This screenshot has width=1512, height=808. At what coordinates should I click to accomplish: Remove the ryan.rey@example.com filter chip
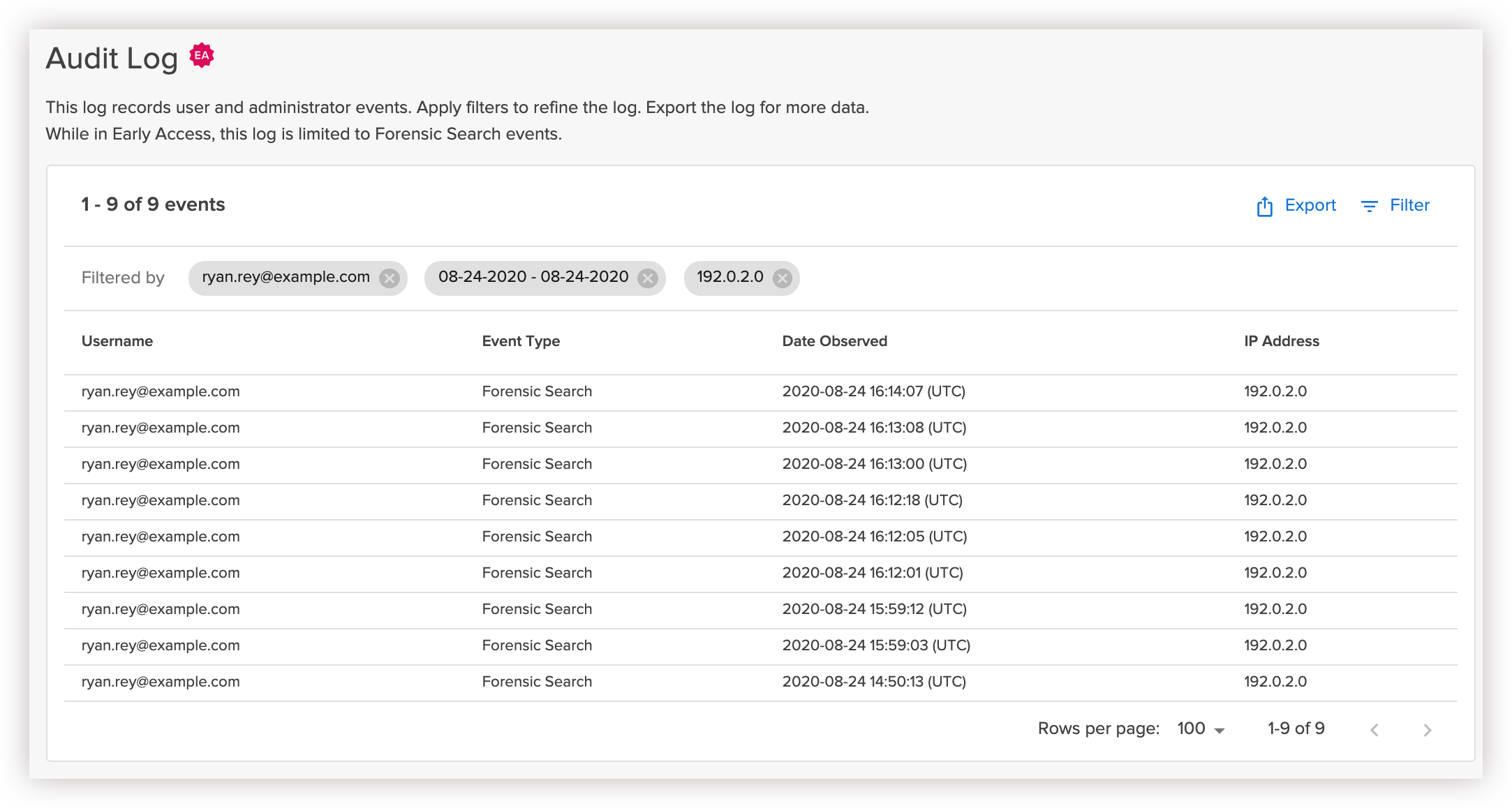[389, 278]
